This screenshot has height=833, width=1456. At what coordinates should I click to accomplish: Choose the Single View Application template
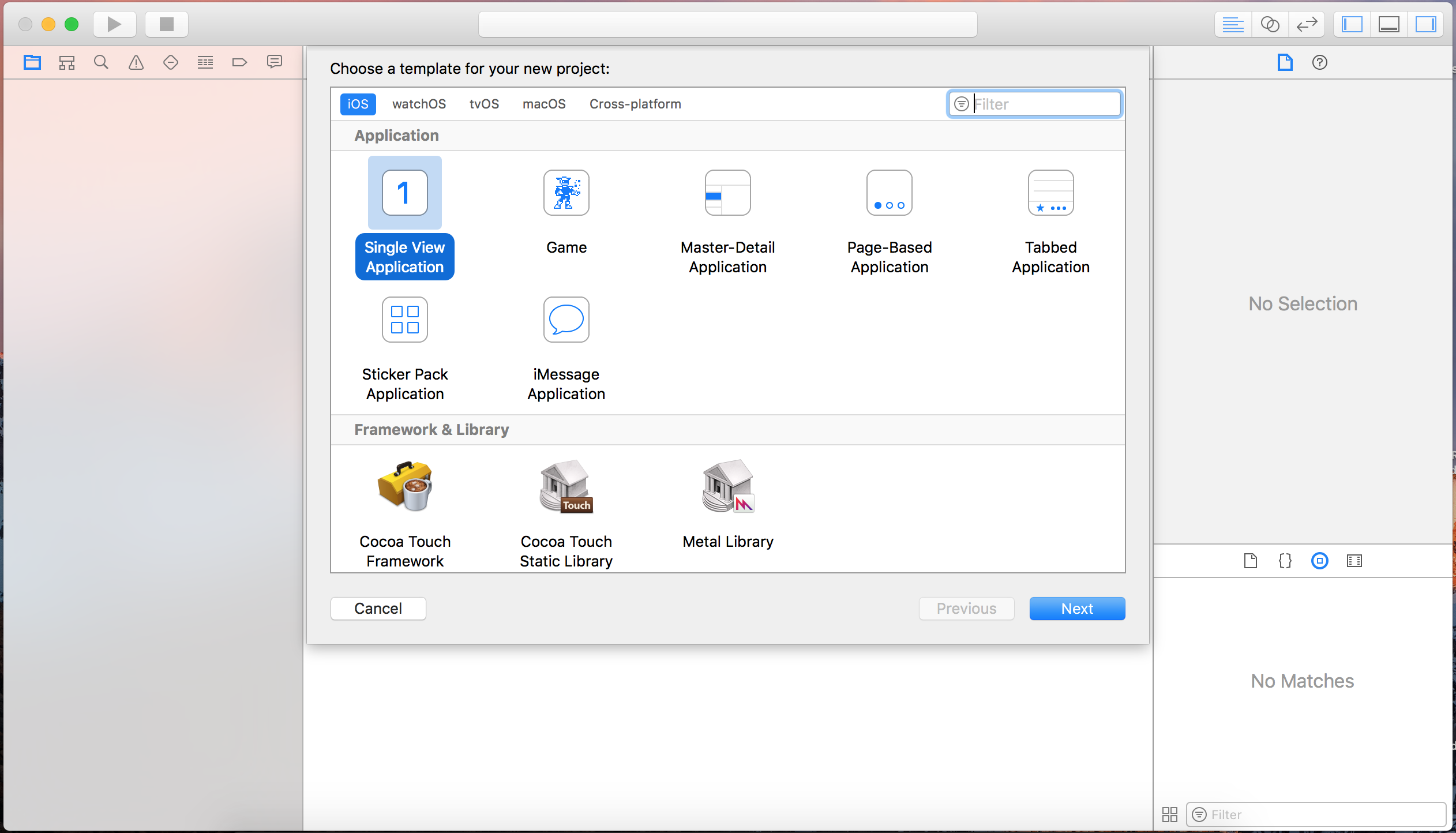click(405, 218)
